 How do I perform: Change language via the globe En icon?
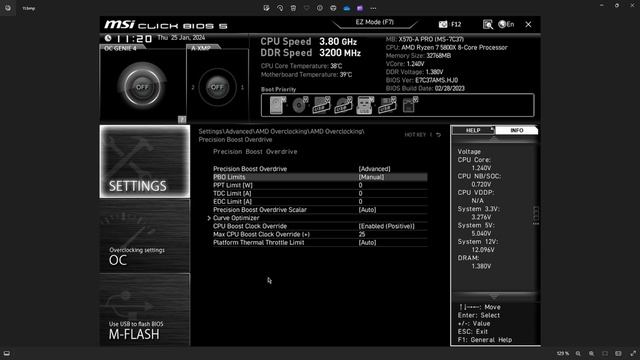(506, 24)
